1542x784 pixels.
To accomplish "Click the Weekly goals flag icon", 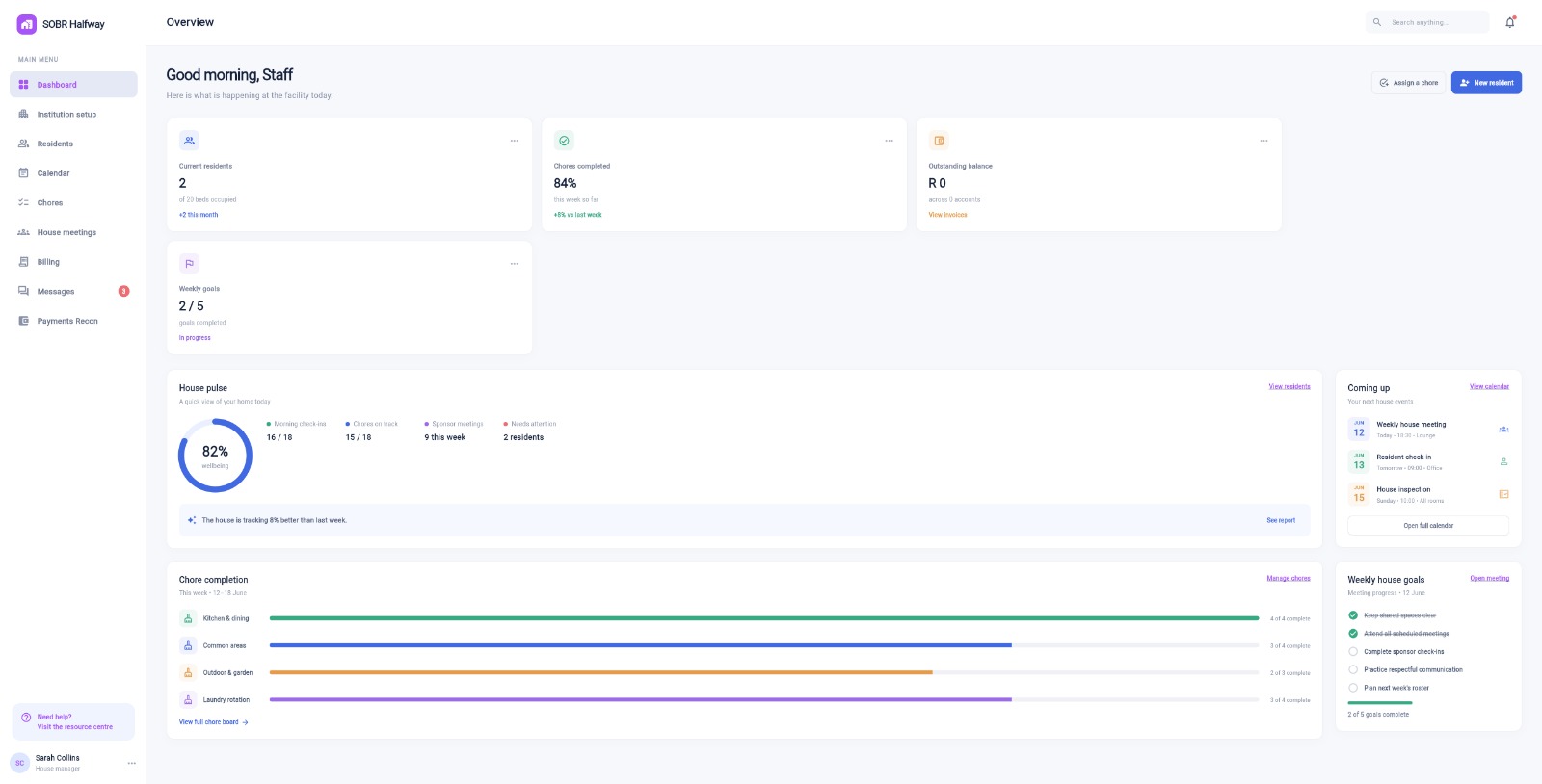I will (189, 263).
